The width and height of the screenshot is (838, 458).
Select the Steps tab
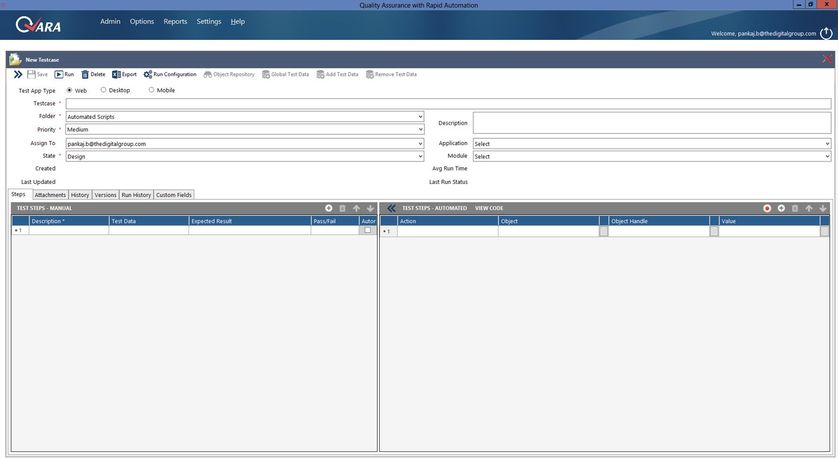tap(18, 195)
